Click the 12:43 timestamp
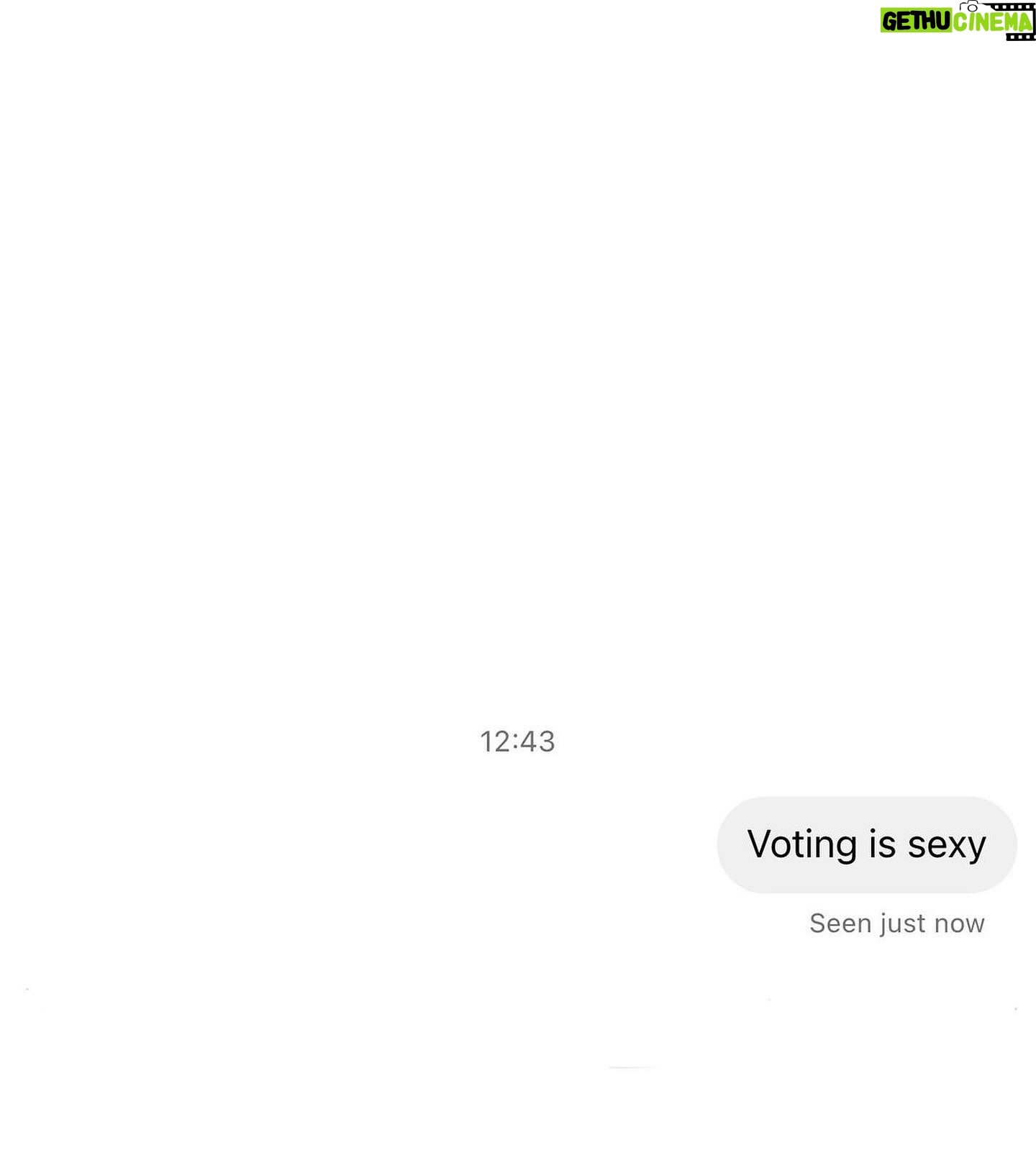This screenshot has height=1168, width=1036. (x=517, y=742)
